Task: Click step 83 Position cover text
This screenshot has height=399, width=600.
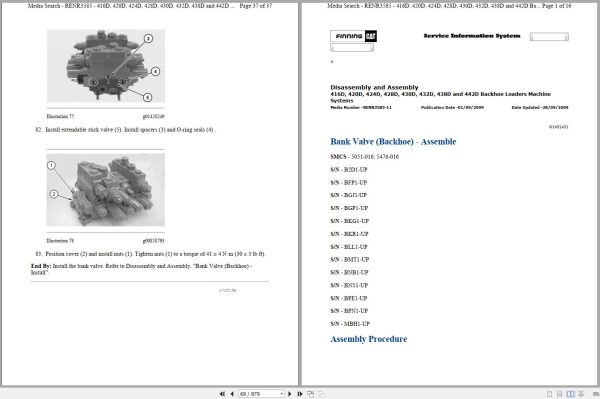Action: [x=150, y=254]
